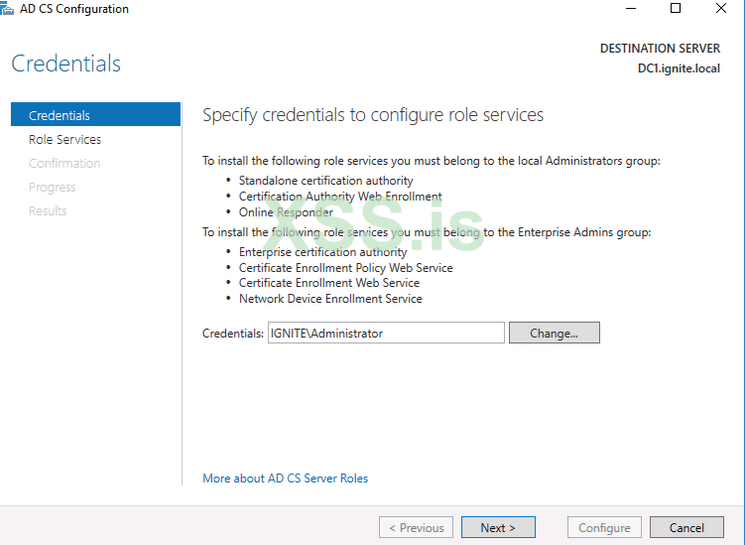Viewport: 745px width, 545px height.
Task: Go to the Role Services step
Action: (65, 139)
